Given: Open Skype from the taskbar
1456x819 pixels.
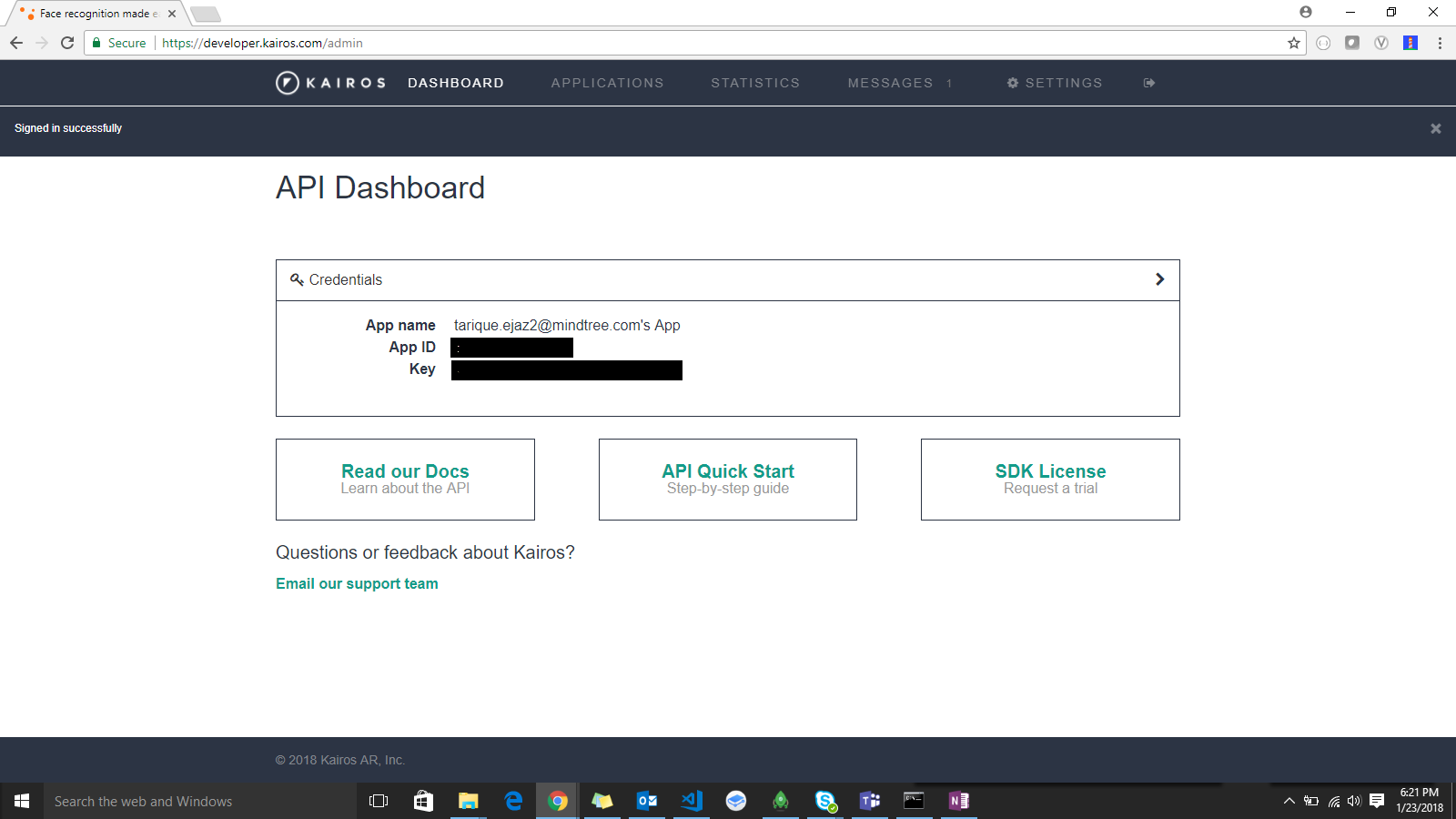Looking at the screenshot, I should pos(825,801).
